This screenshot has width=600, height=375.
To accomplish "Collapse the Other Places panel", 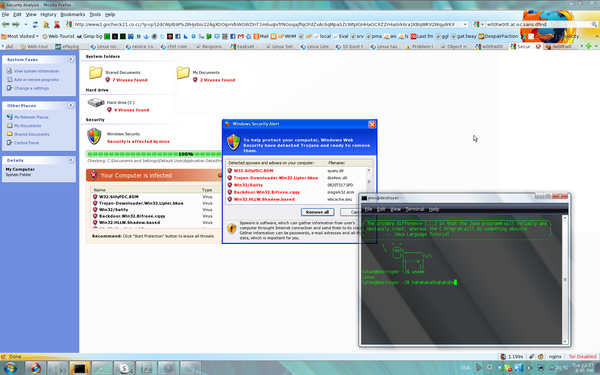I will tap(71, 105).
